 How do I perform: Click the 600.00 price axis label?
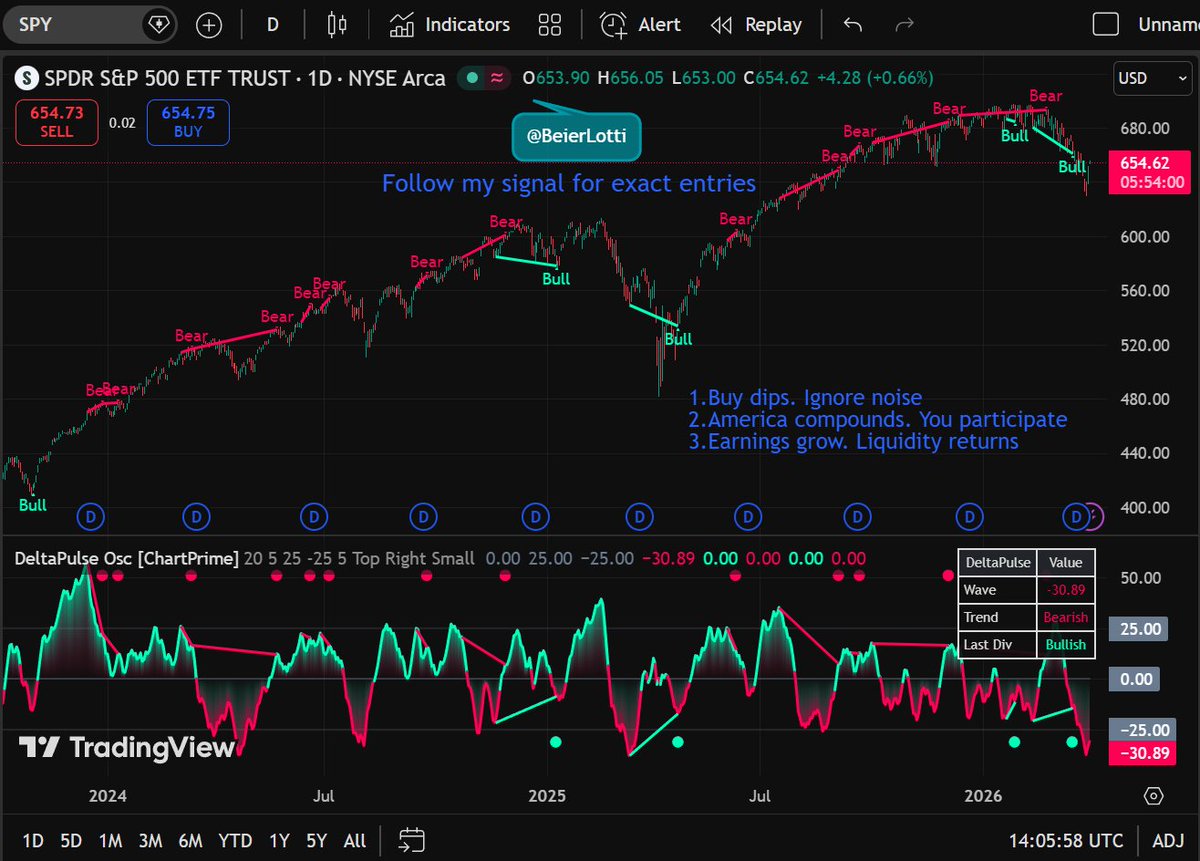pos(1144,237)
